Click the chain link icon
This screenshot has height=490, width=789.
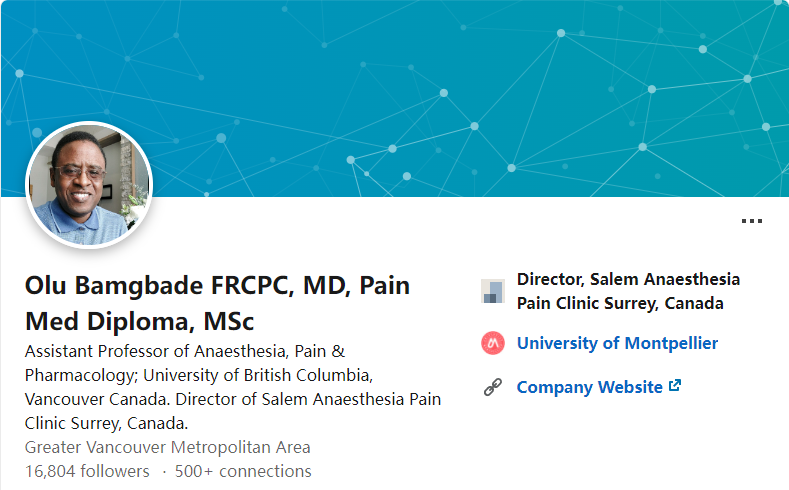point(493,387)
